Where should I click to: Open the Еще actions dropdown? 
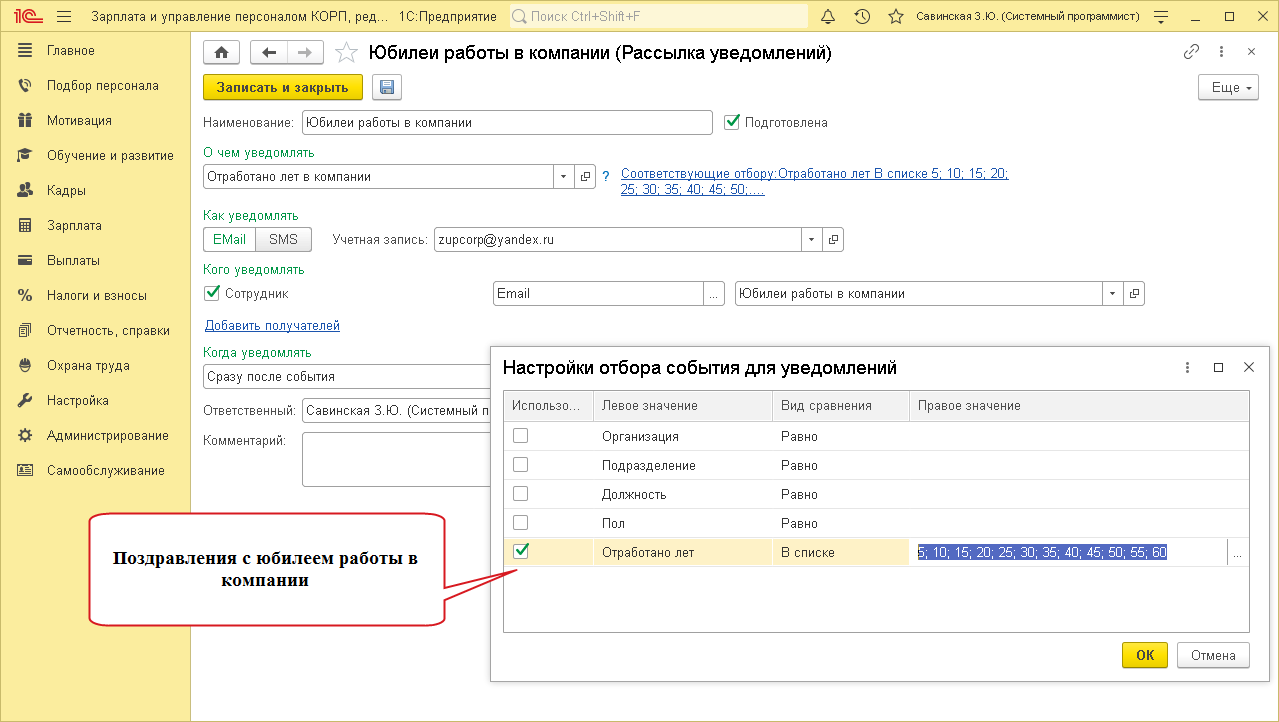pos(1227,87)
